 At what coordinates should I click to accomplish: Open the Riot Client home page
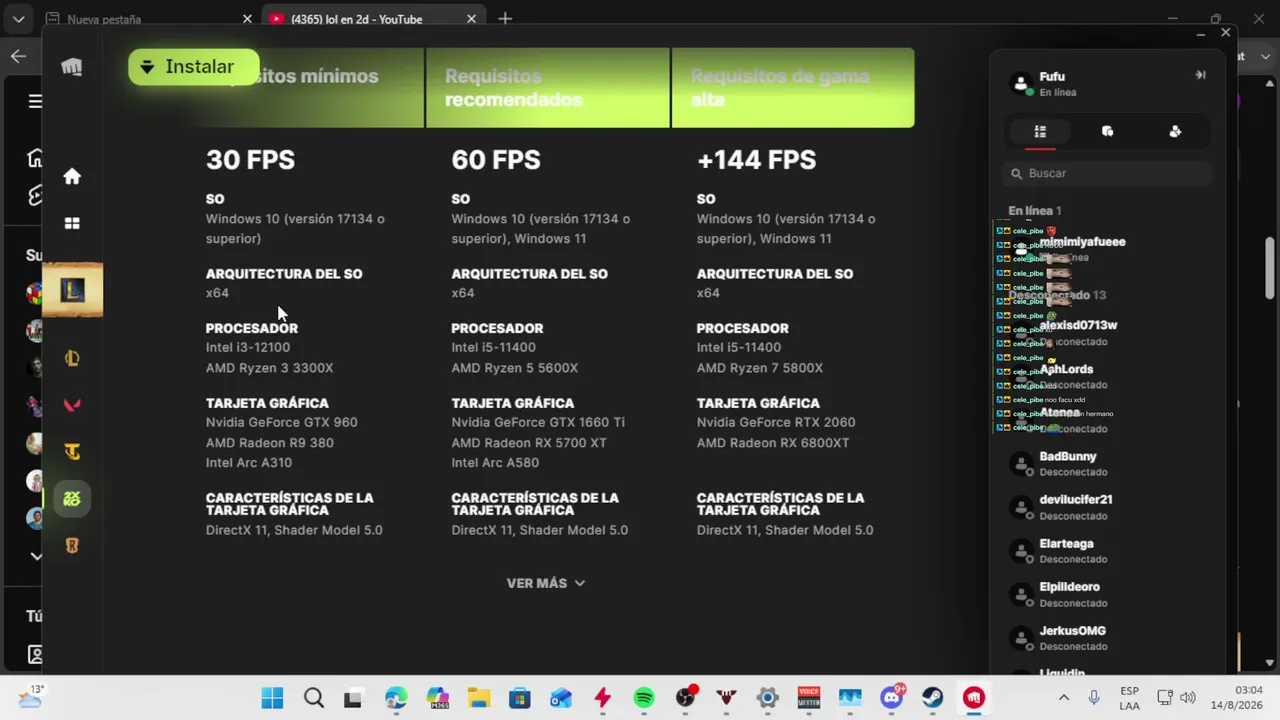click(x=72, y=177)
